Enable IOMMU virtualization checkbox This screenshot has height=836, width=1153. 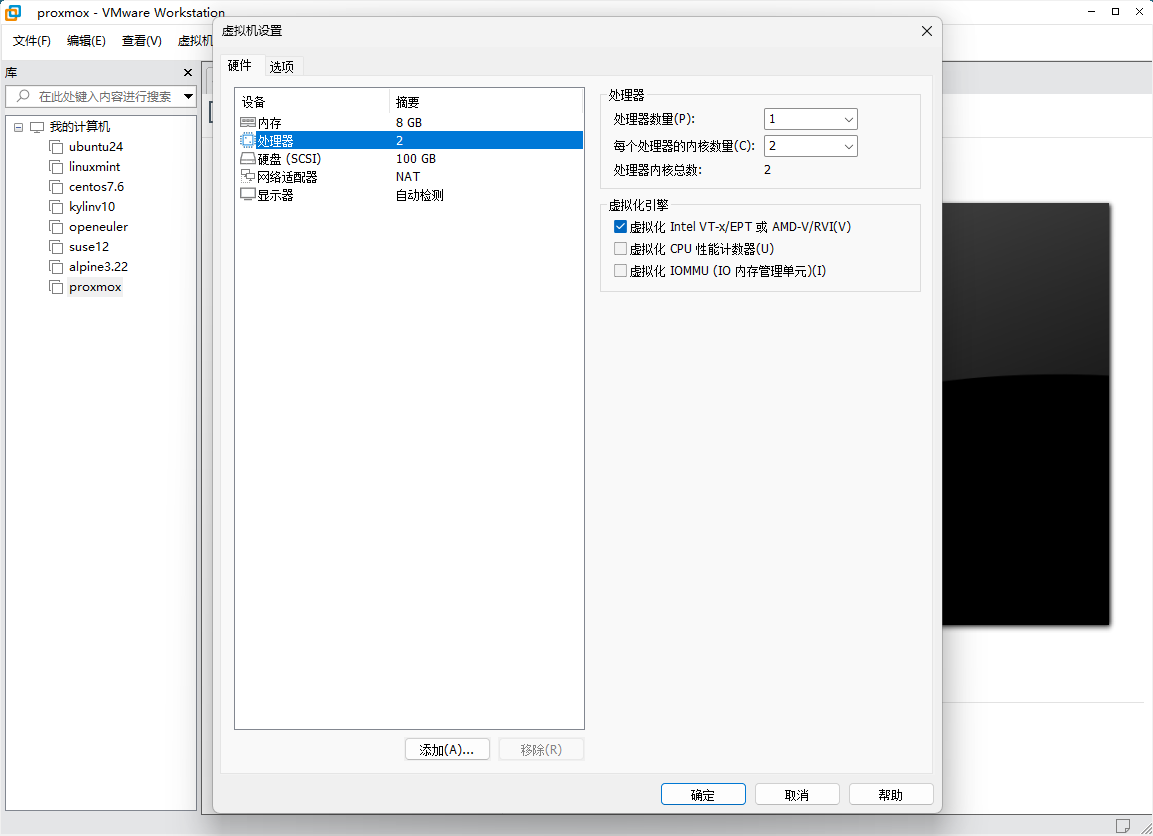(x=620, y=271)
